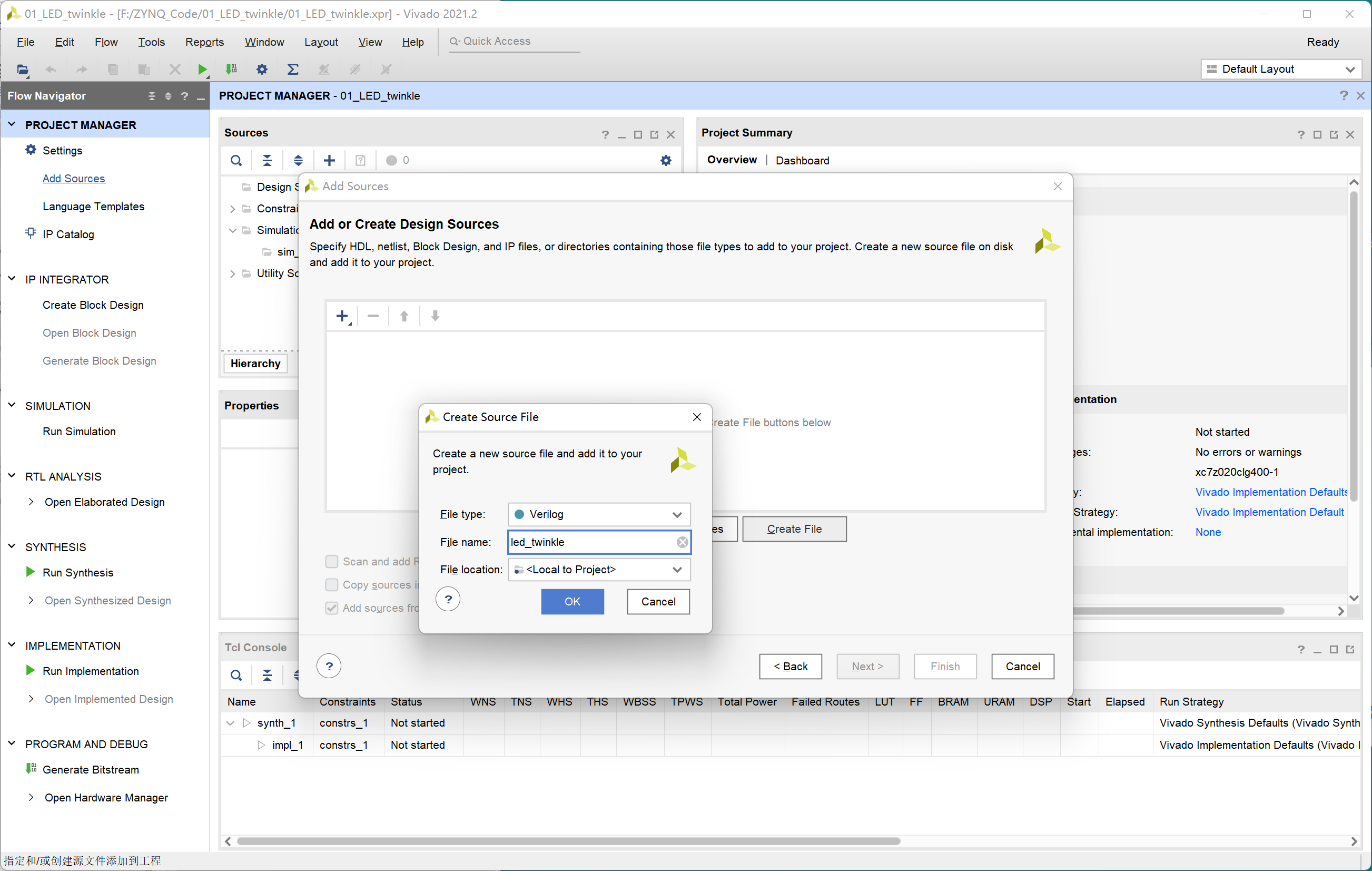Collapse the synth_1 row in Design Runs
This screenshot has height=871, width=1372.
click(230, 723)
